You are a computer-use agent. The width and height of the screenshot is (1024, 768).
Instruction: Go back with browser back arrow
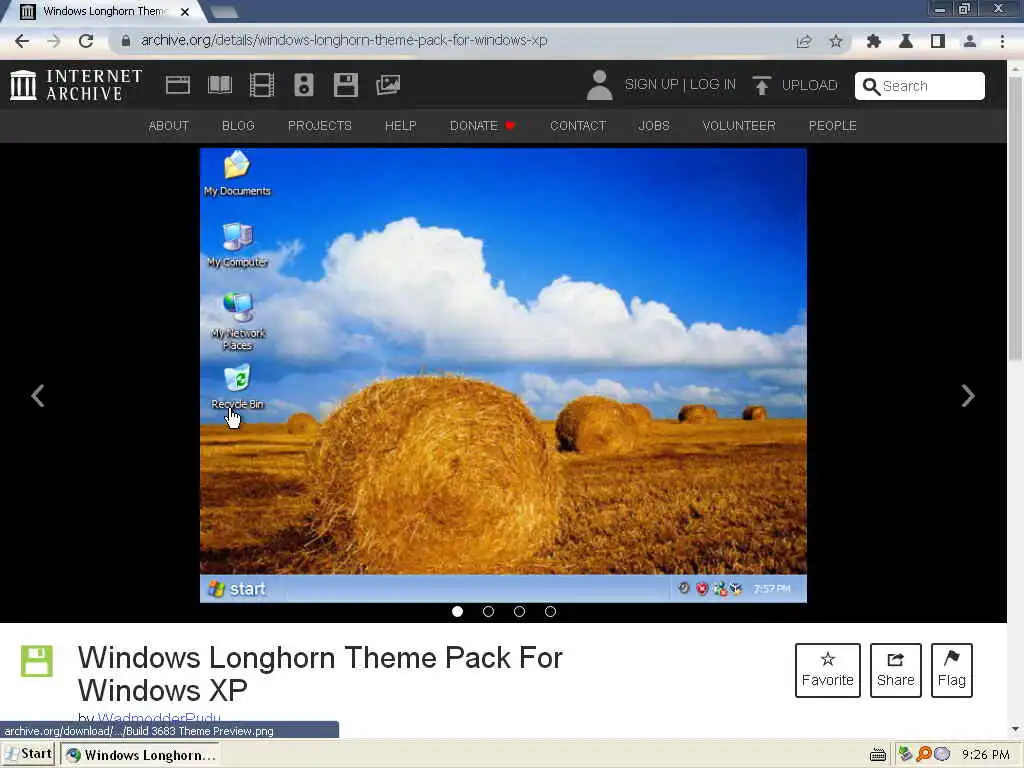(x=22, y=41)
